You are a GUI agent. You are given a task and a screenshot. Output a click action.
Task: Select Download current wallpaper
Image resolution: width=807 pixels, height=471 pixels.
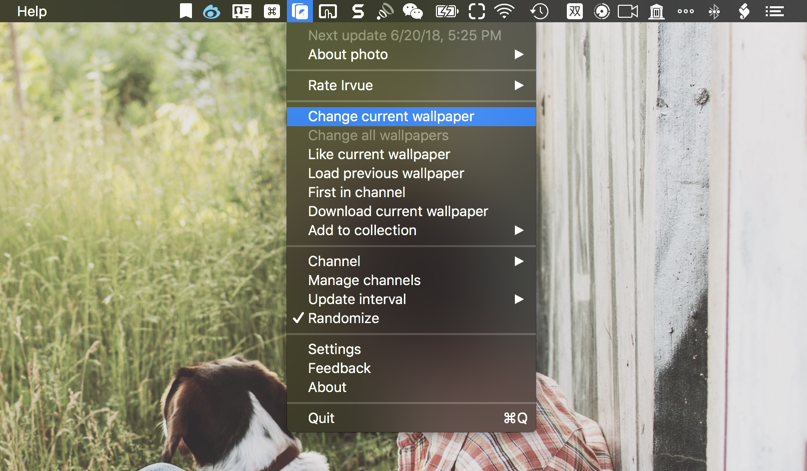(x=398, y=211)
